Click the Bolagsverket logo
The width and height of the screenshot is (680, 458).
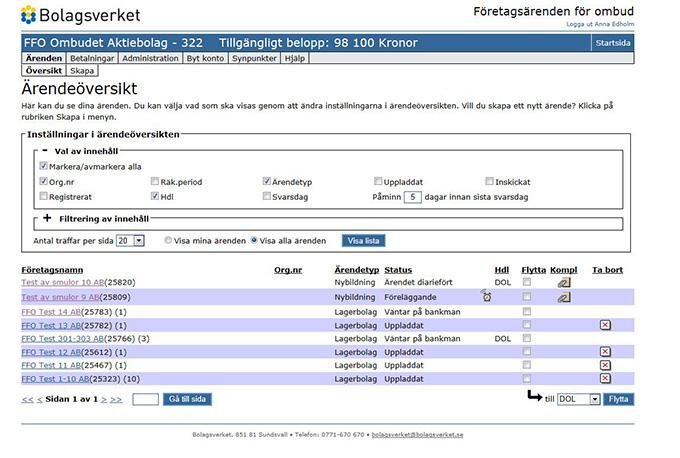pos(81,15)
